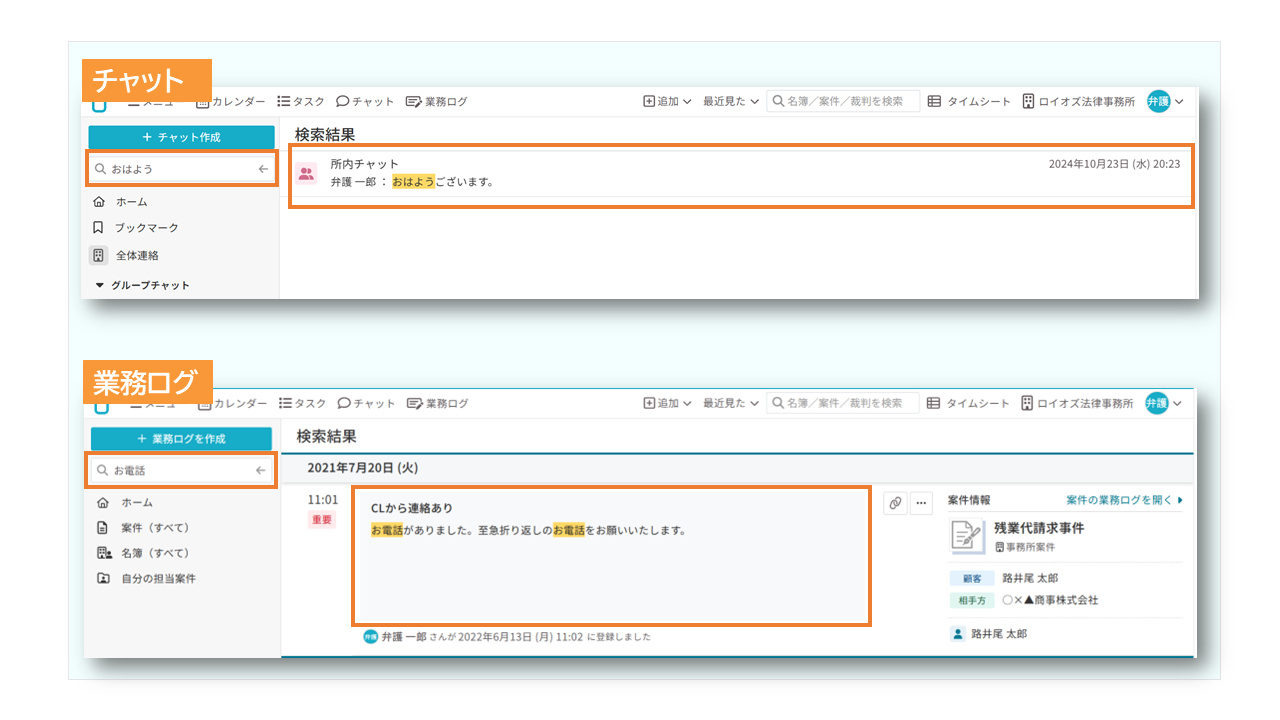Click the 案件の業務ログを開く link
Image resolution: width=1280 pixels, height=720 pixels.
pos(1124,500)
